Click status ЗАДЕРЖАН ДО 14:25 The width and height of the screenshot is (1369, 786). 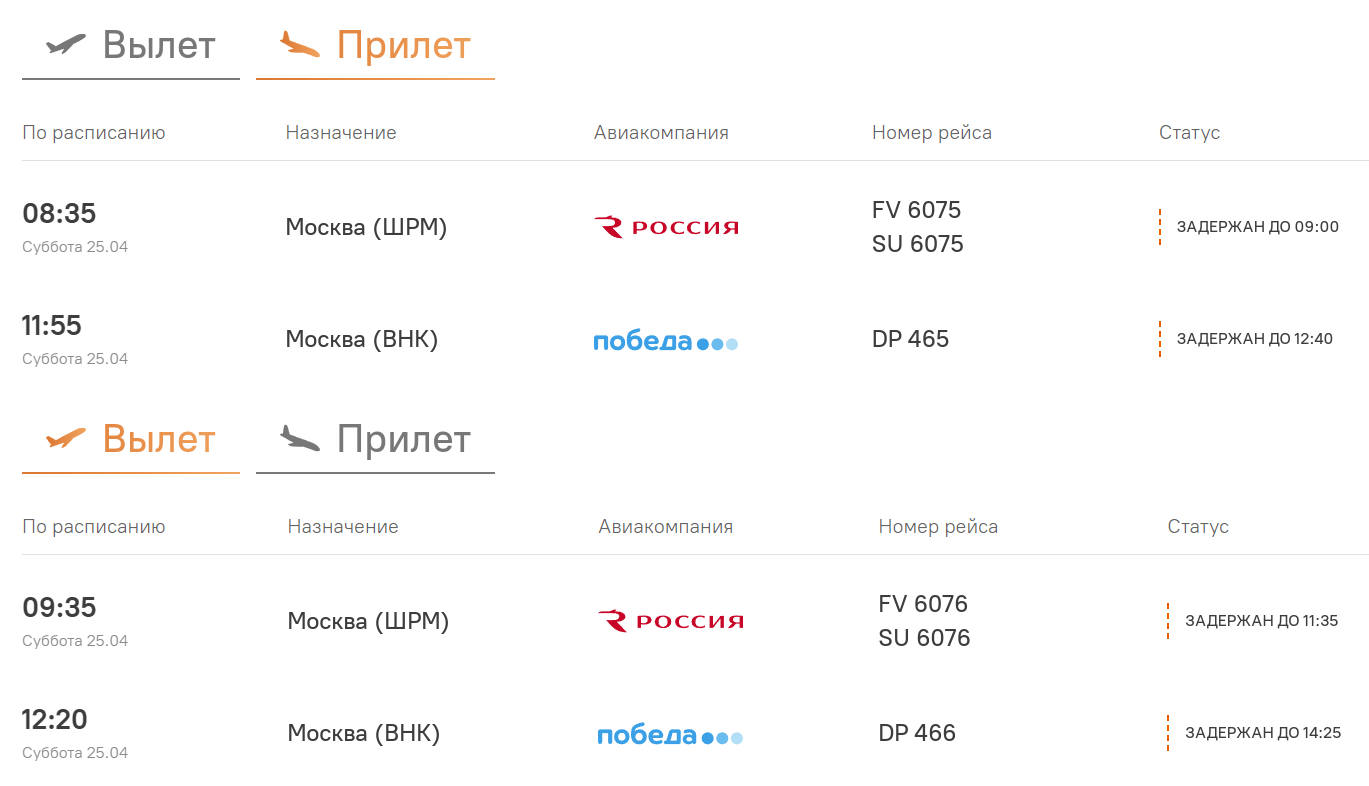click(1261, 733)
